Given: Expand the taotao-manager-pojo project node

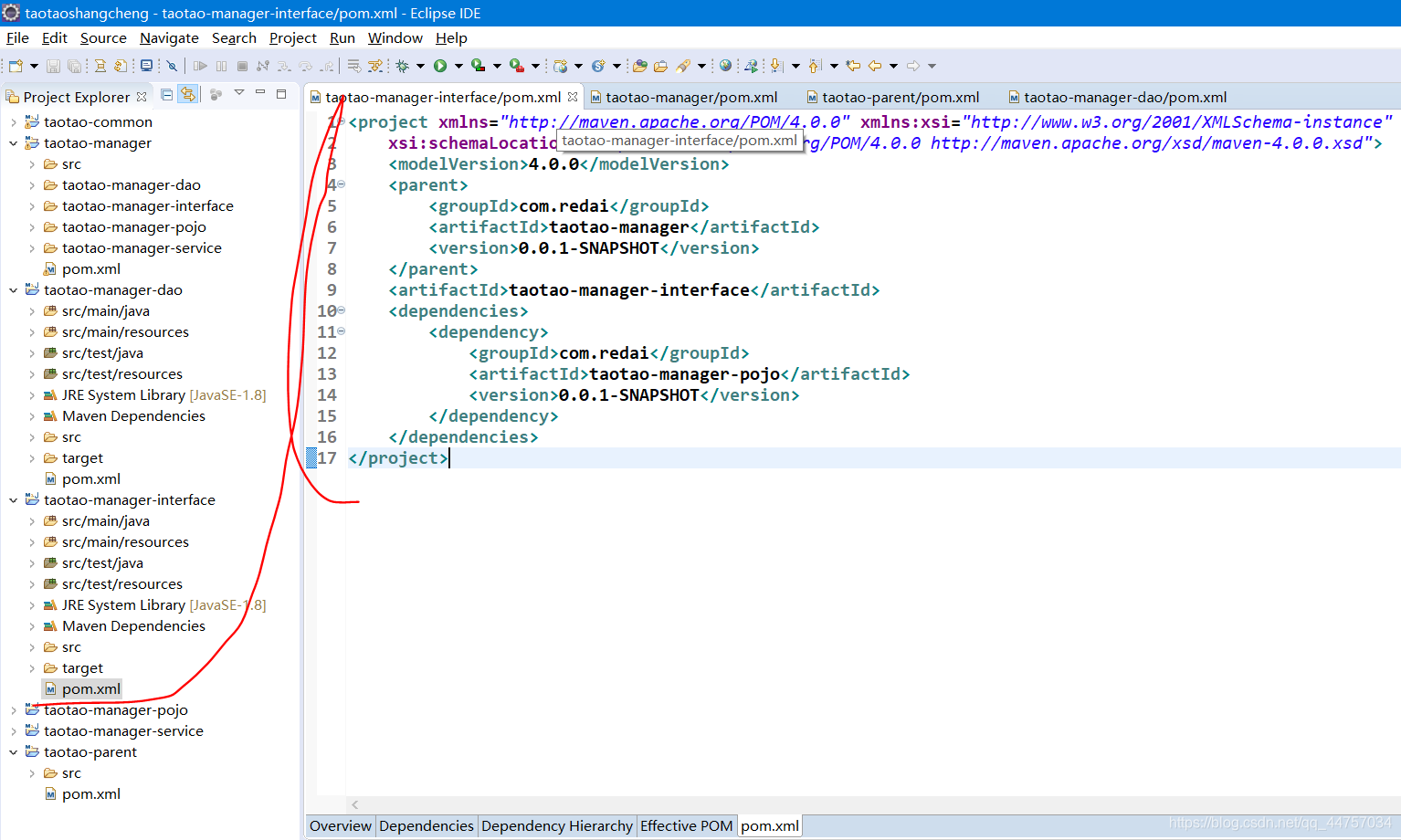Looking at the screenshot, I should pyautogui.click(x=13, y=710).
